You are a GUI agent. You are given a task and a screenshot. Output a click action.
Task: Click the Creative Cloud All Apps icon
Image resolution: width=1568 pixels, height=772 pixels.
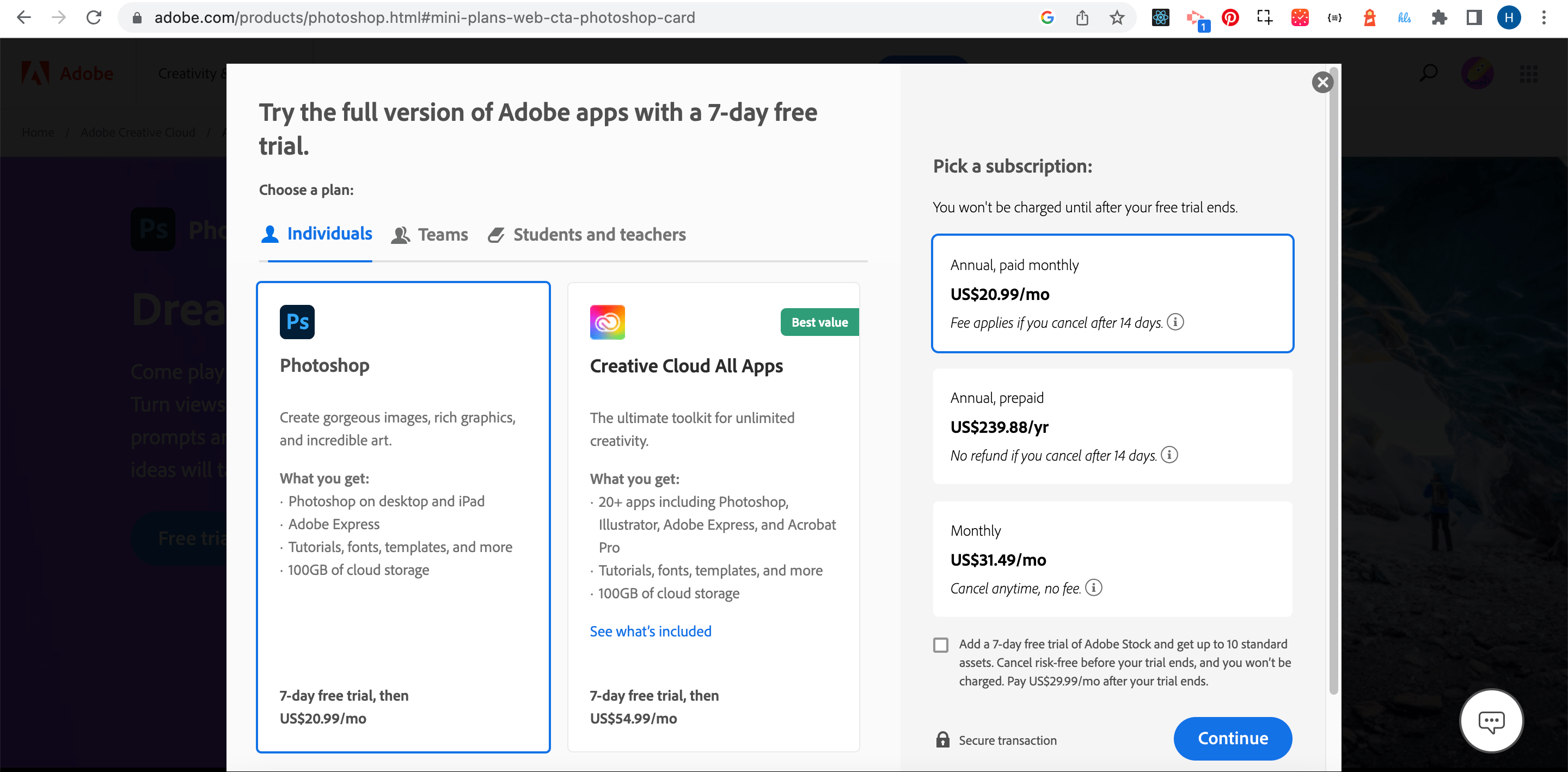[607, 321]
